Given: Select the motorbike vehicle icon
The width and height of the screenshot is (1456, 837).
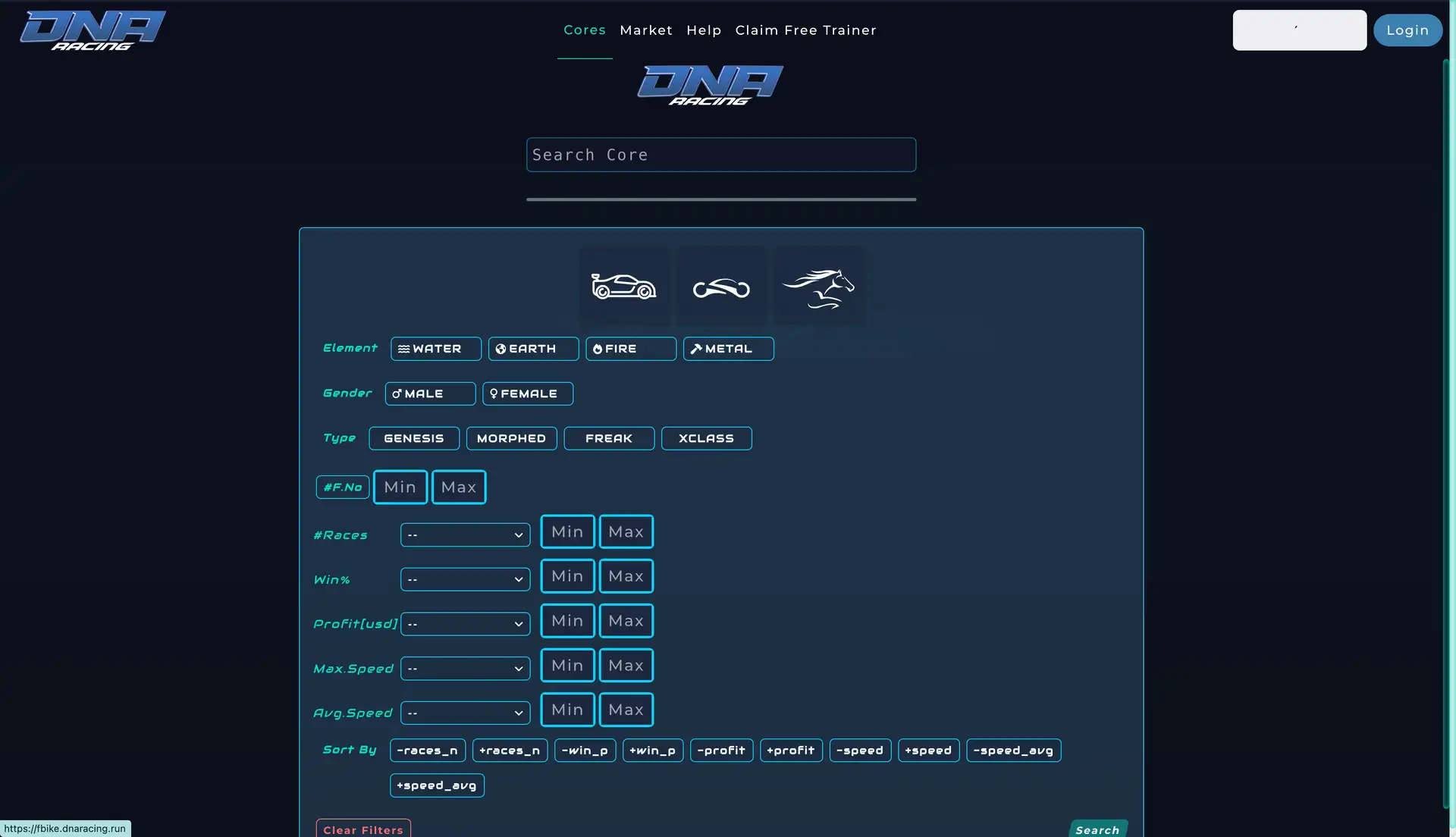Looking at the screenshot, I should click(x=721, y=288).
